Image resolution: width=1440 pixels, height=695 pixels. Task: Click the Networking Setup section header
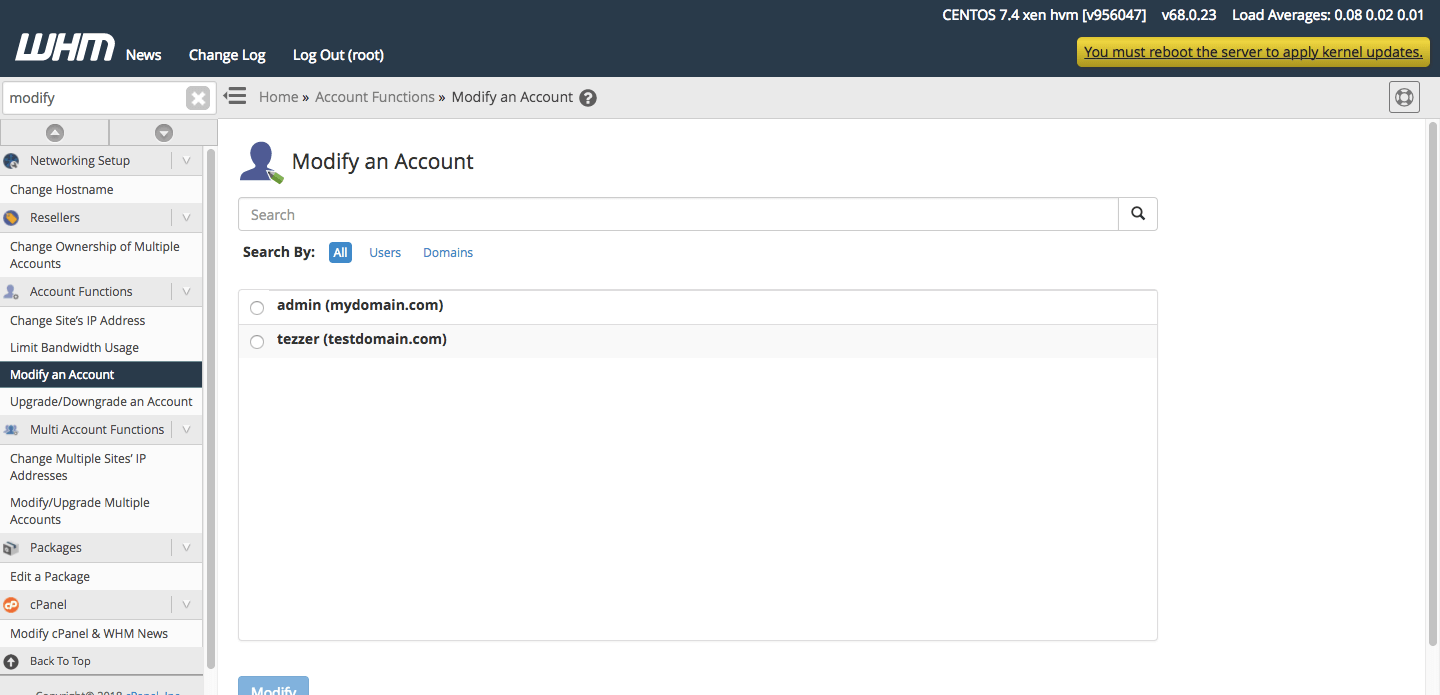[101, 161]
